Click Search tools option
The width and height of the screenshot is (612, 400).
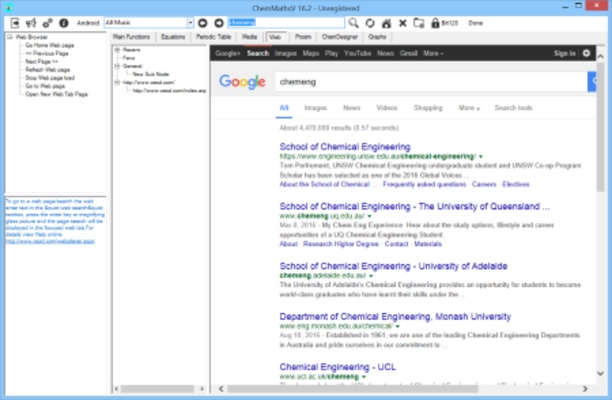coord(513,108)
